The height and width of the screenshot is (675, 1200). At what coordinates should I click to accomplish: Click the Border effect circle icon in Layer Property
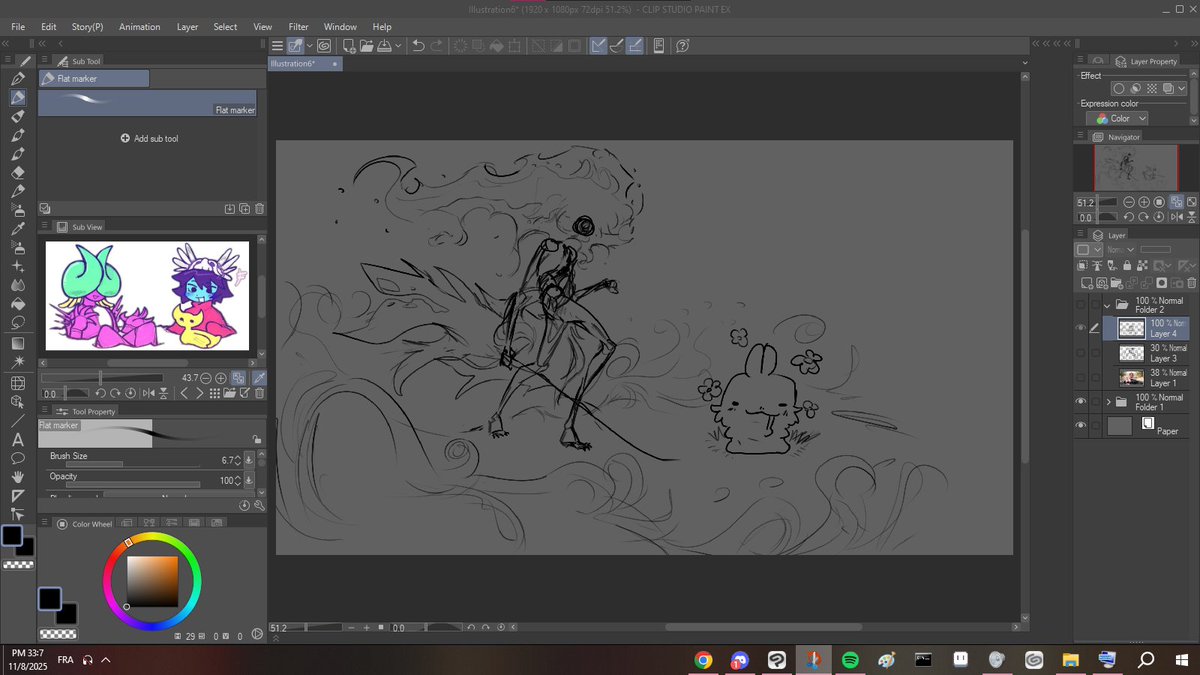point(1119,89)
